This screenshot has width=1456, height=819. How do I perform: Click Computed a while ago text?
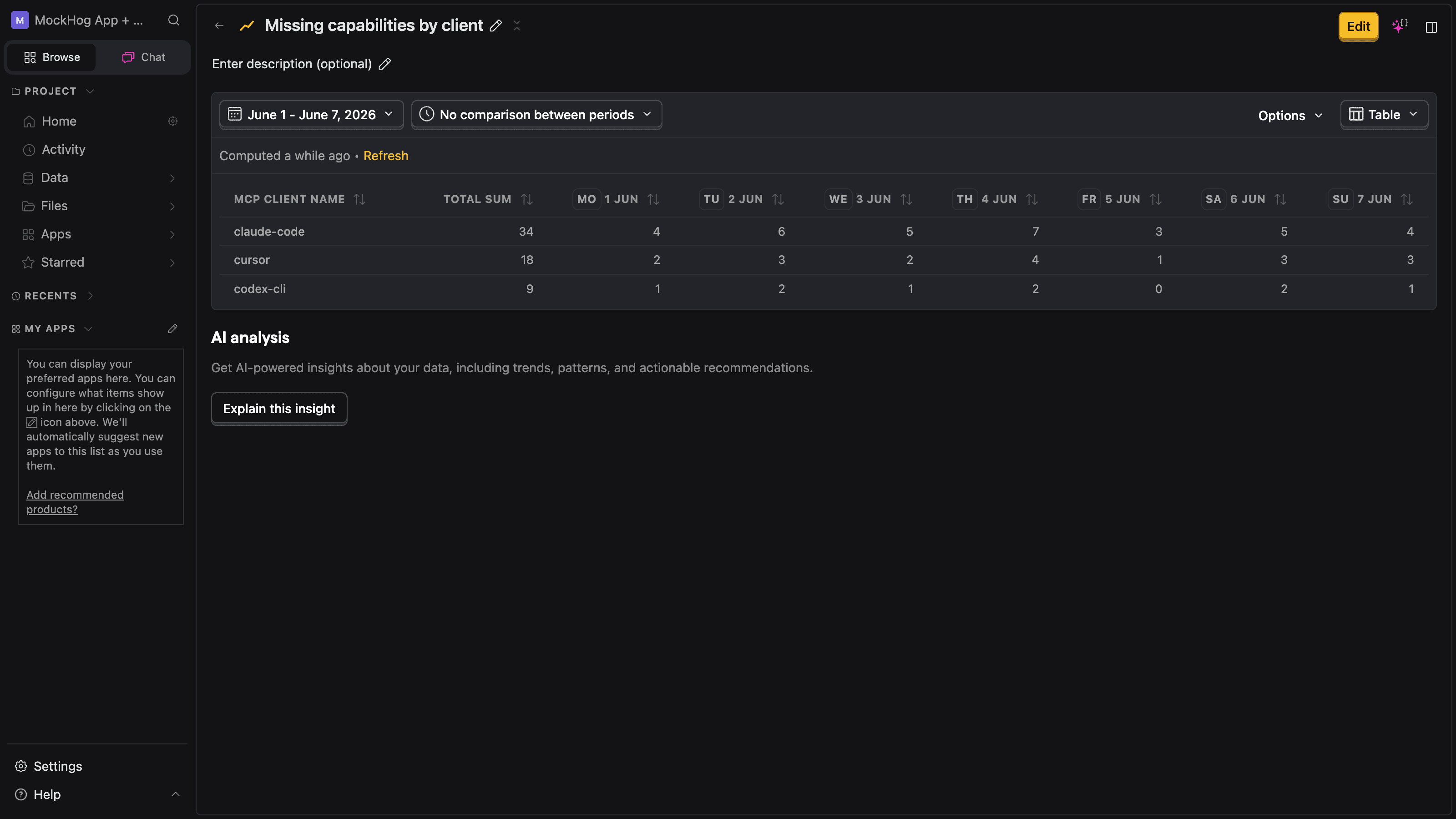(x=285, y=156)
